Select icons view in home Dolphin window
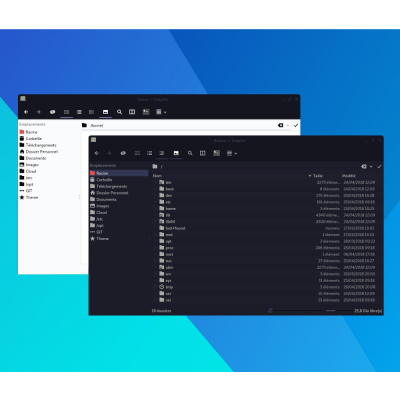Viewport: 400px width, 400px height. [66, 112]
